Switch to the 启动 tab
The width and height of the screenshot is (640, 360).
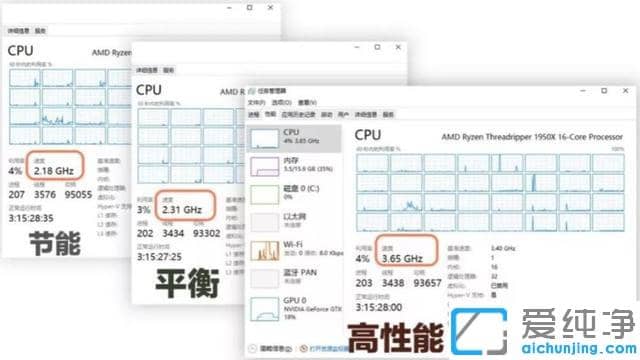coord(327,115)
